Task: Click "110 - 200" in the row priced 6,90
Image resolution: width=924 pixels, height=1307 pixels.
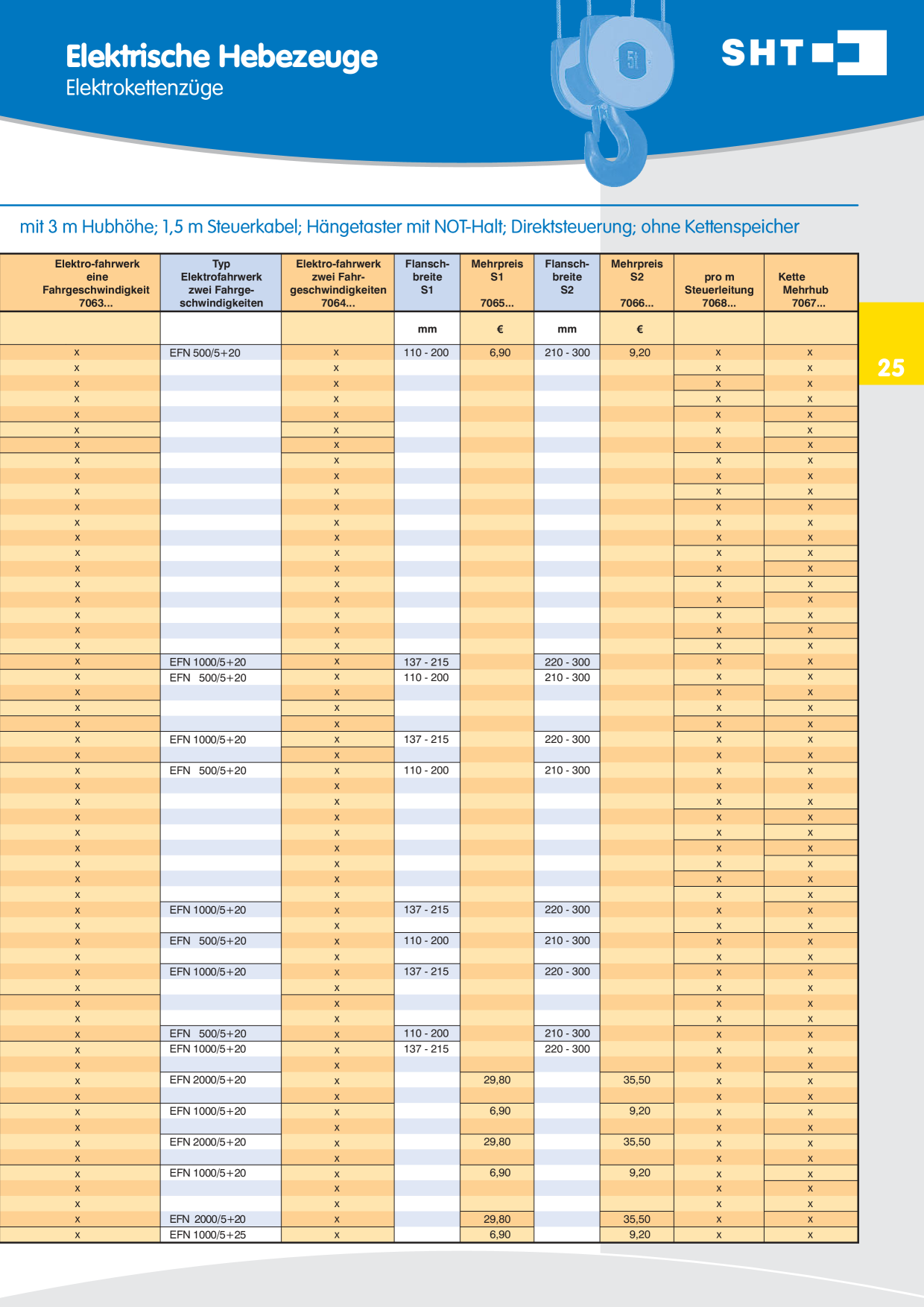Action: point(426,352)
